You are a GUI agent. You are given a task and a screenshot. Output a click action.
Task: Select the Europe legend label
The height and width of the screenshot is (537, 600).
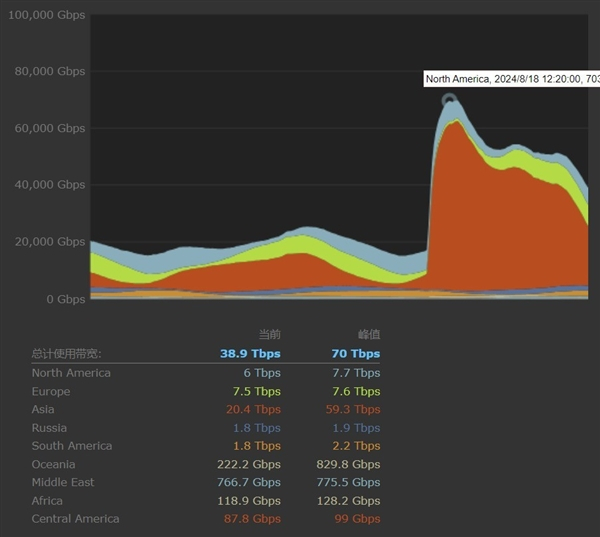(x=51, y=392)
